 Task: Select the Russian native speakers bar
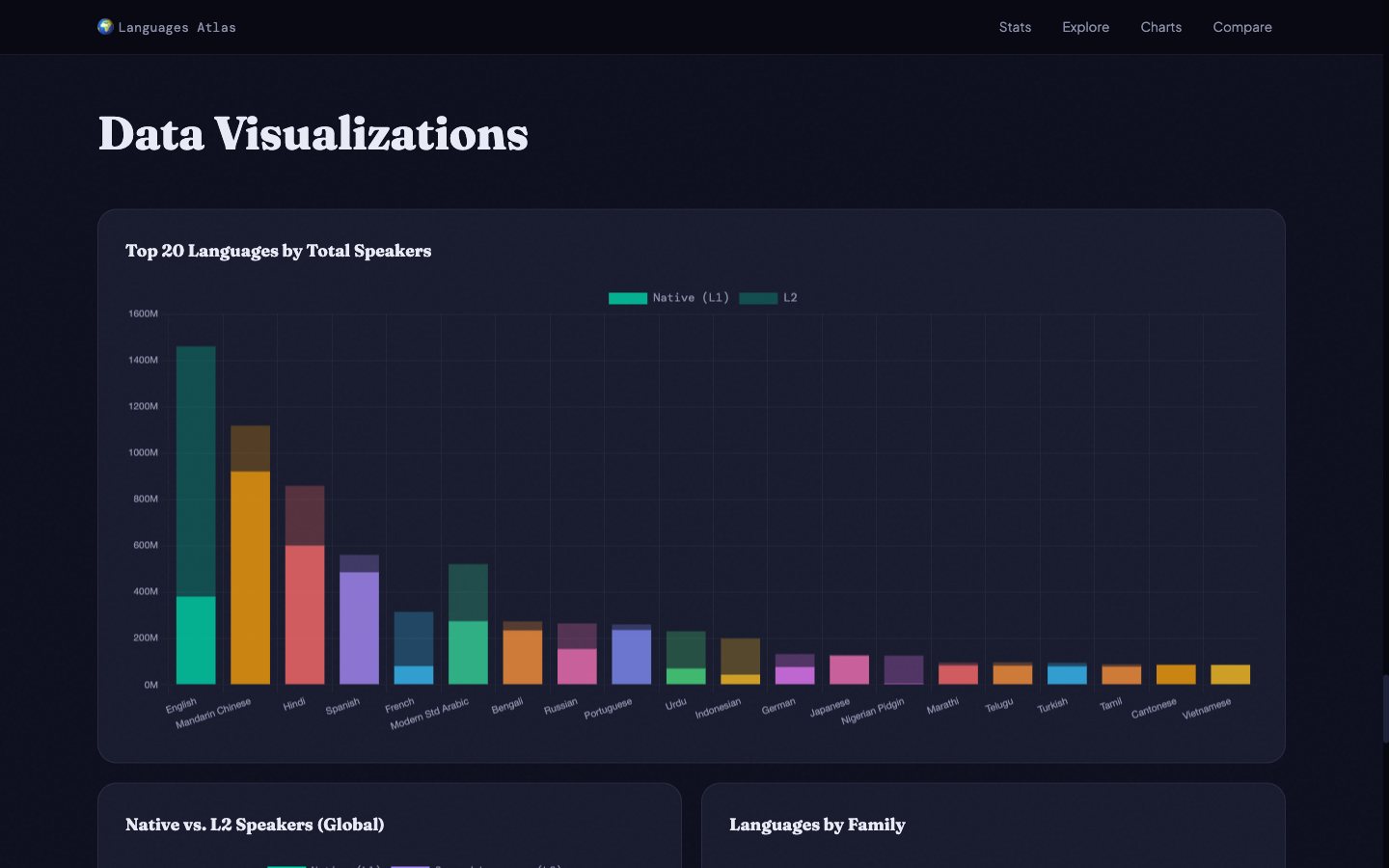[577, 667]
